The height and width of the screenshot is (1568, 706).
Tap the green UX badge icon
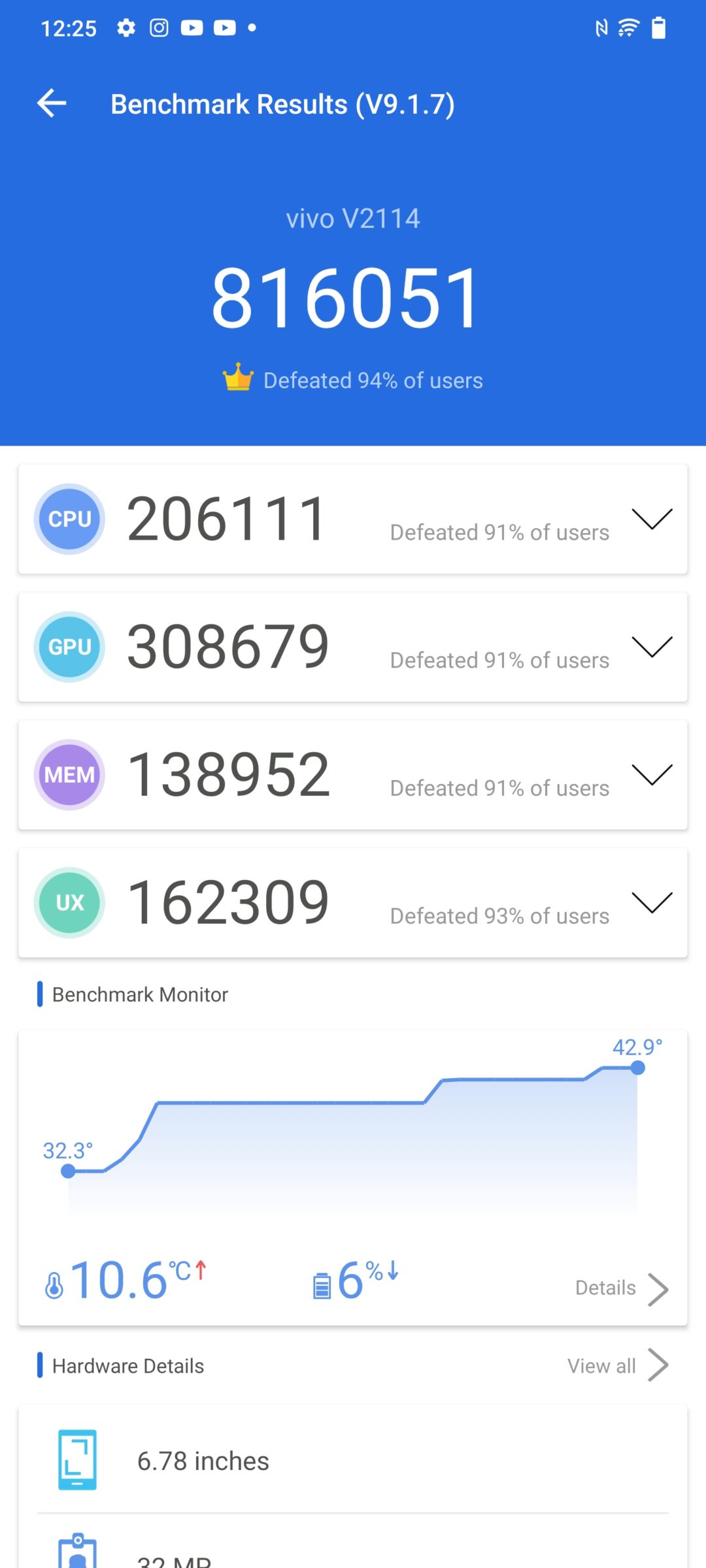[x=69, y=903]
